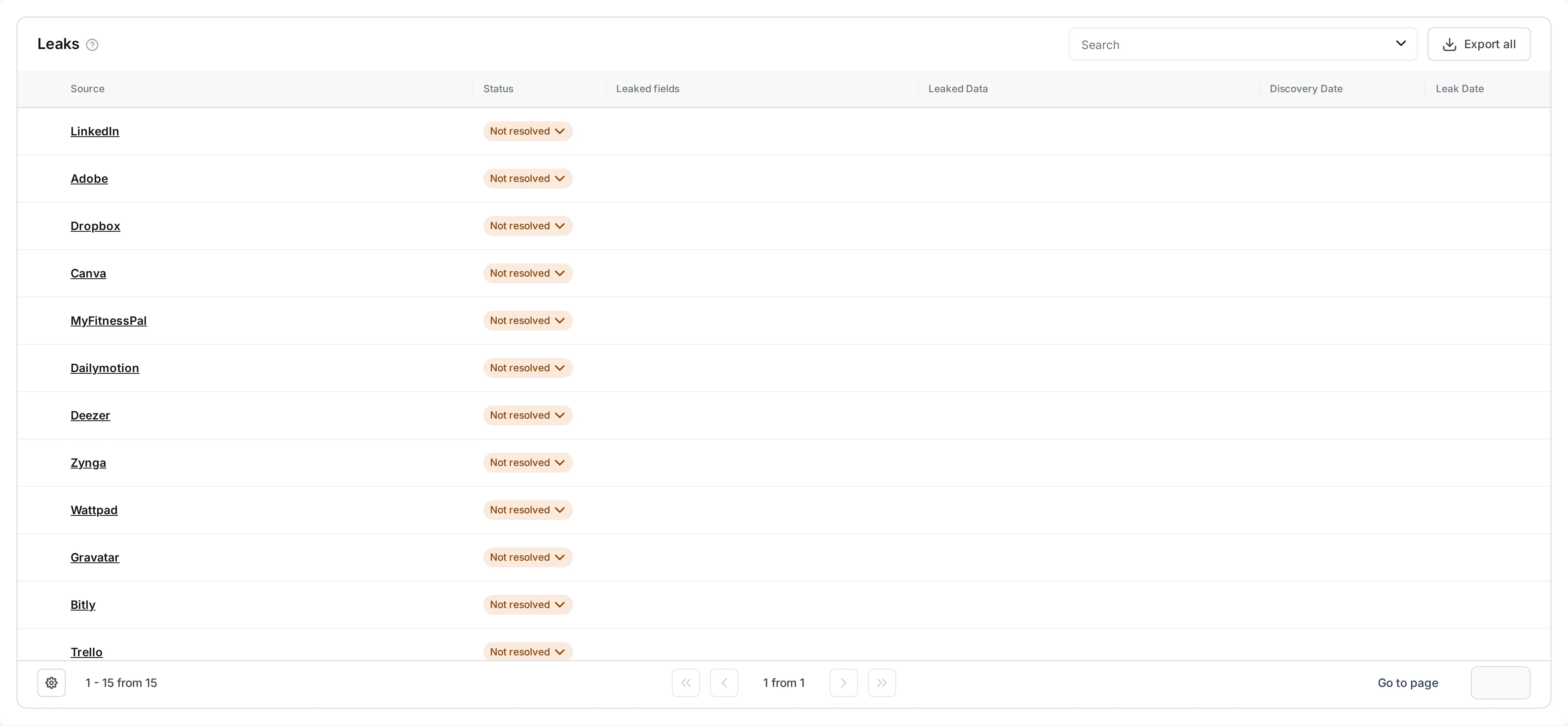
Task: Go to the previous page
Action: tap(724, 683)
